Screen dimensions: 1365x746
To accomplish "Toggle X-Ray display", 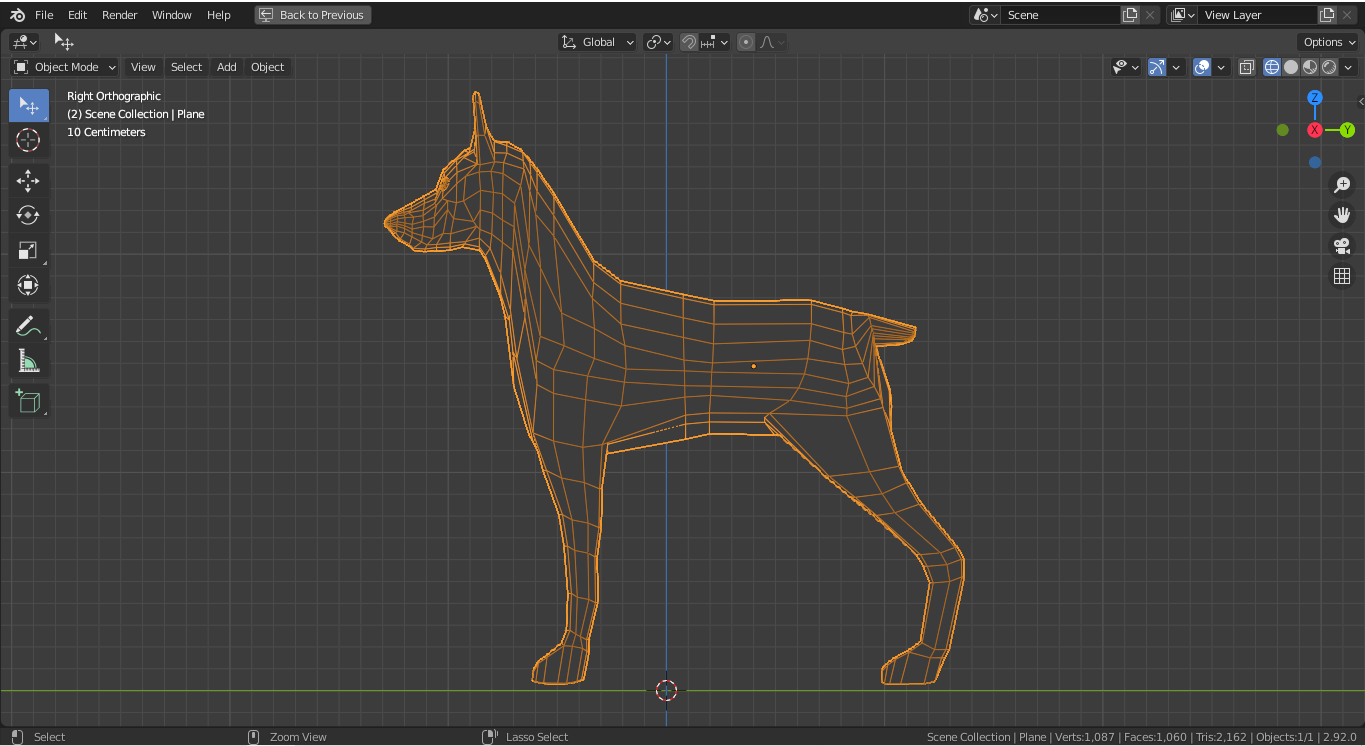I will pos(1247,67).
